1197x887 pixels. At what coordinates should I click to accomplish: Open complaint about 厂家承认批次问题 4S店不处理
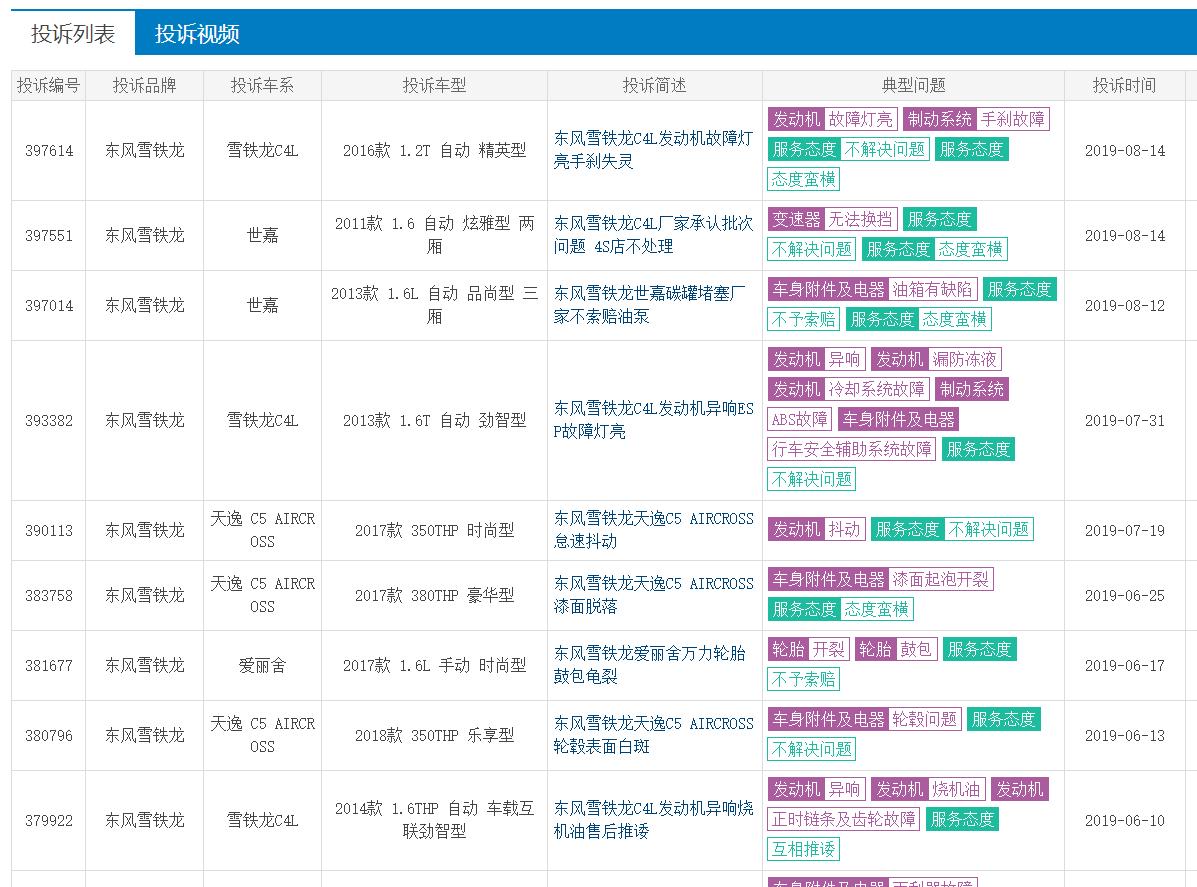653,235
